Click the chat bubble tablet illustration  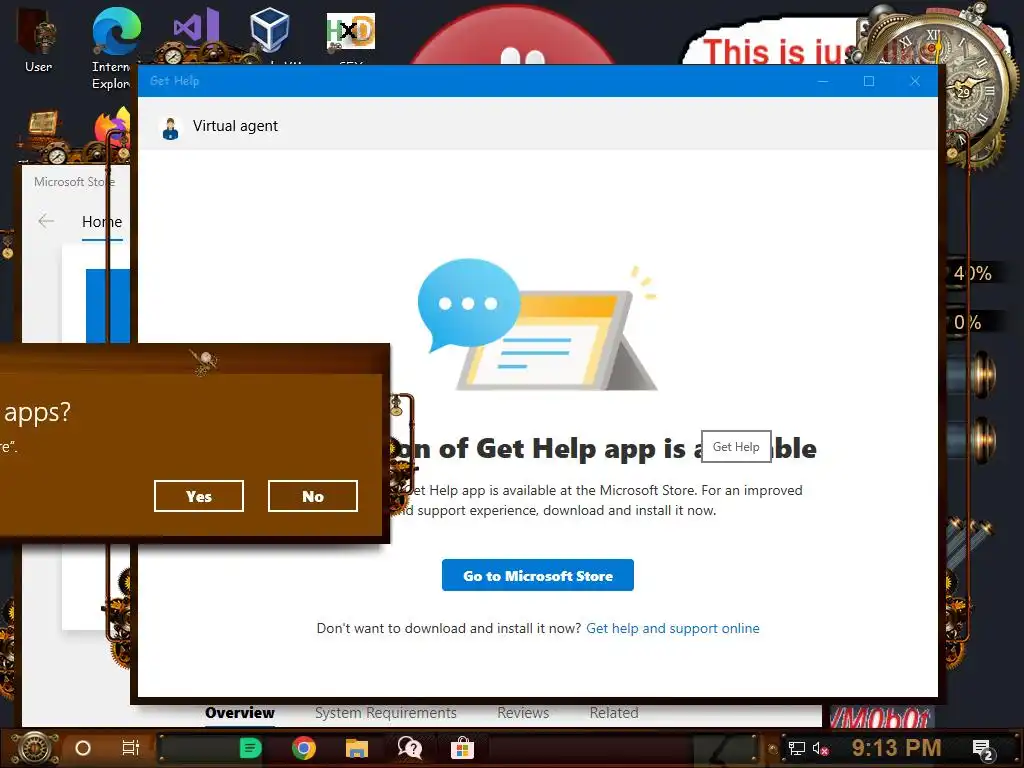537,325
